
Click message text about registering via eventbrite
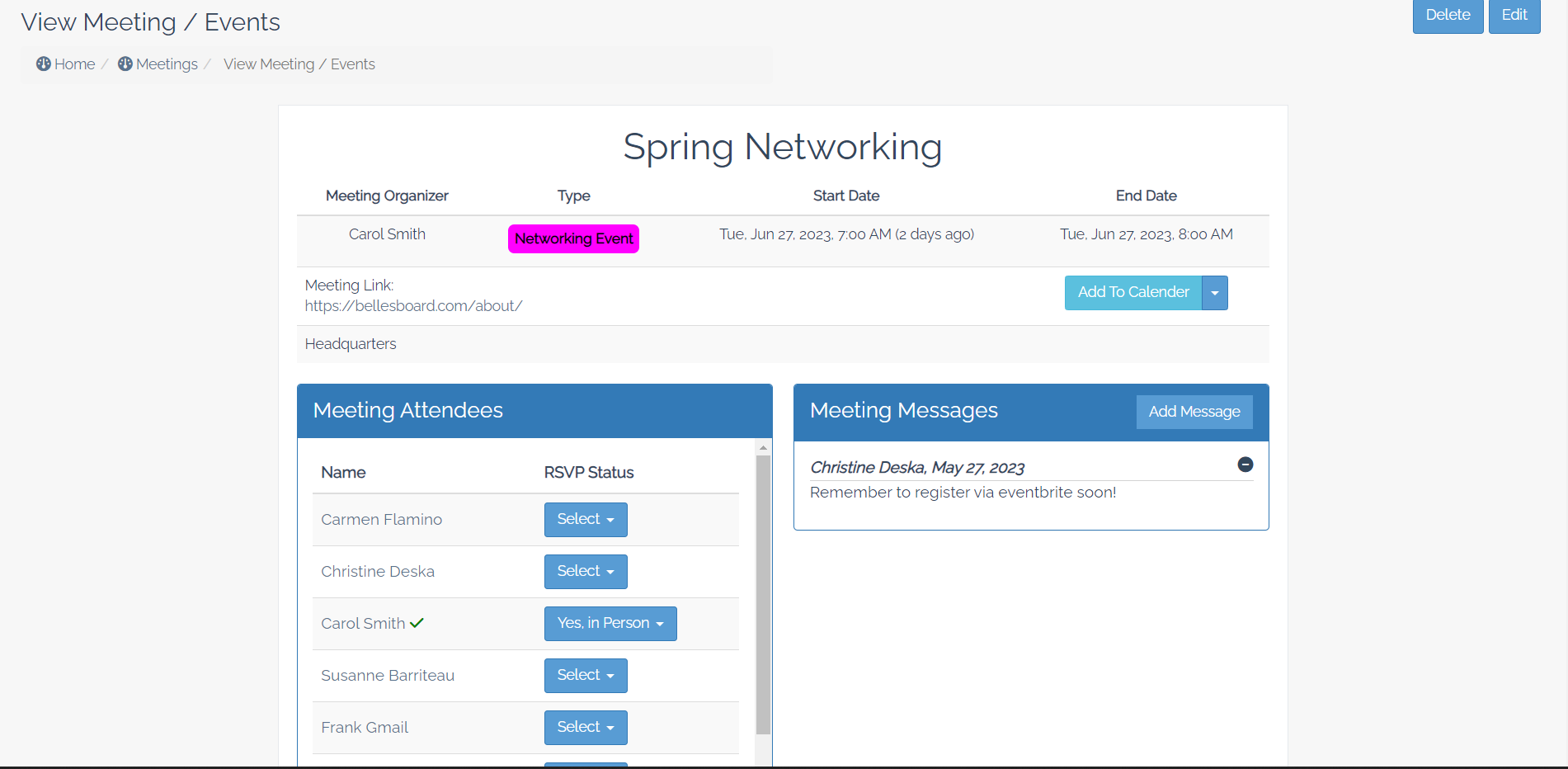point(963,493)
